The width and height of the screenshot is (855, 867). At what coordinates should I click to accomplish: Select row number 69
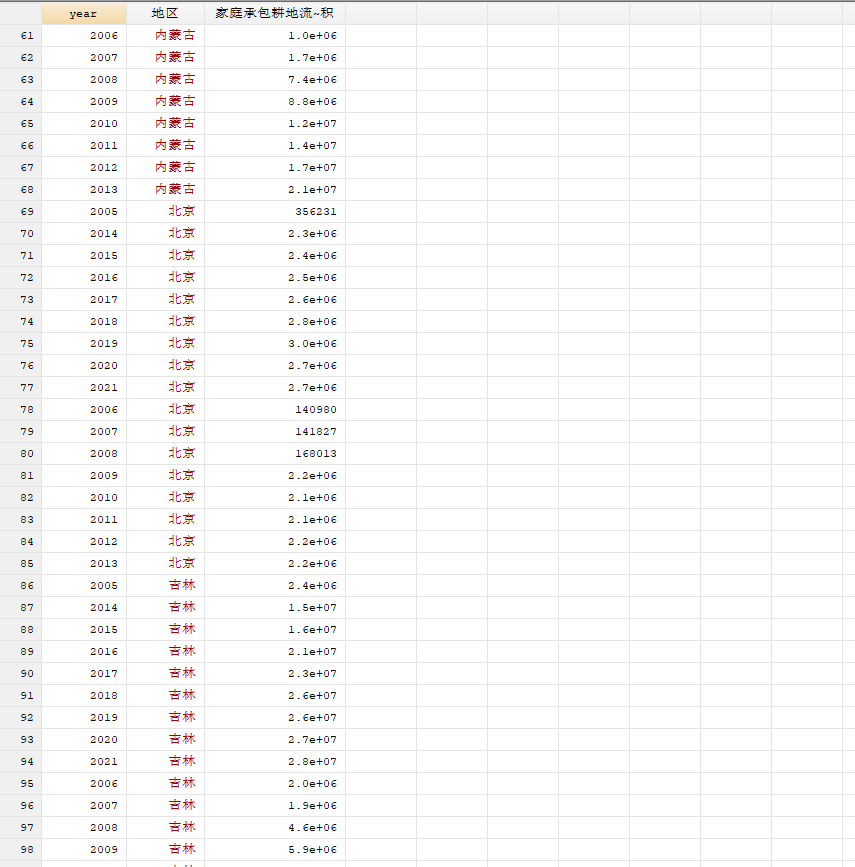tap(21, 211)
